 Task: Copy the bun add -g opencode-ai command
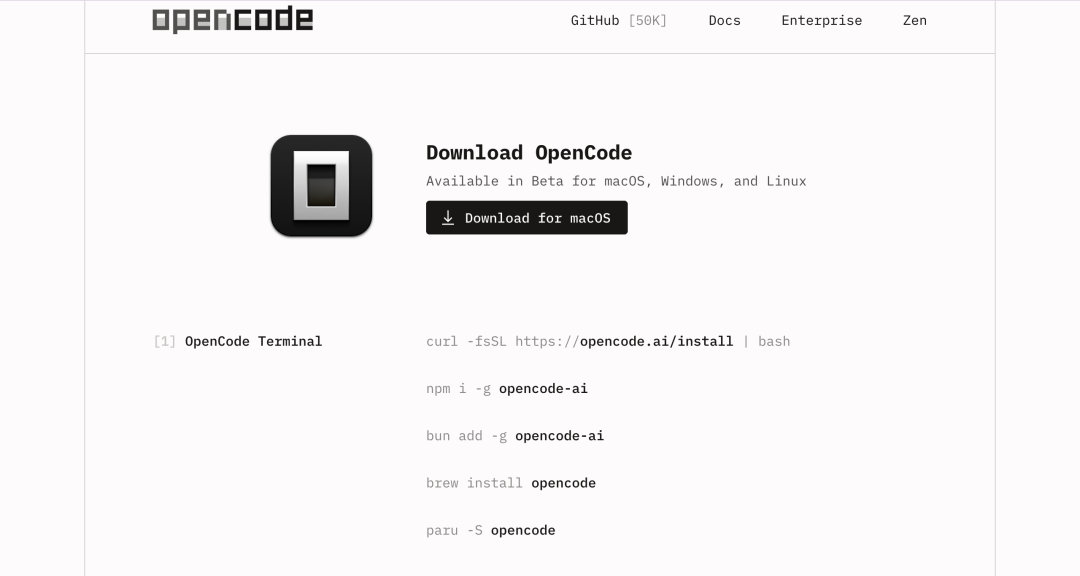(515, 436)
